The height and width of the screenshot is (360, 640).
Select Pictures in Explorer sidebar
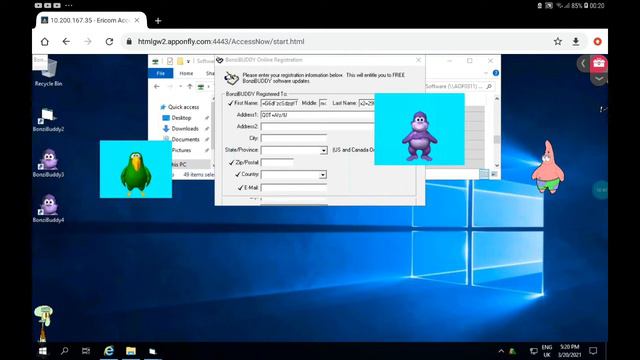[181, 150]
